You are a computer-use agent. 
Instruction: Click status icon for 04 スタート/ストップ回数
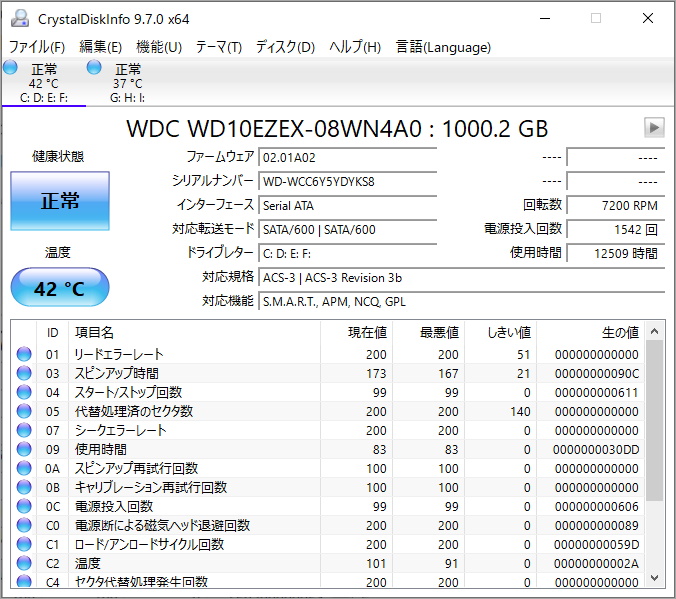click(x=24, y=392)
